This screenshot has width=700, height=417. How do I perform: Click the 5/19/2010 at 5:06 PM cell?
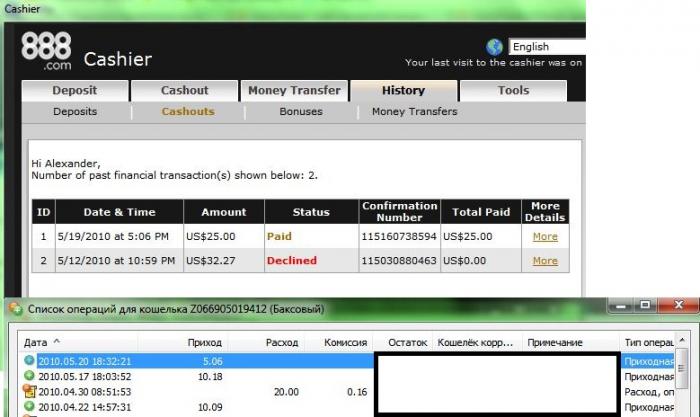click(x=119, y=237)
